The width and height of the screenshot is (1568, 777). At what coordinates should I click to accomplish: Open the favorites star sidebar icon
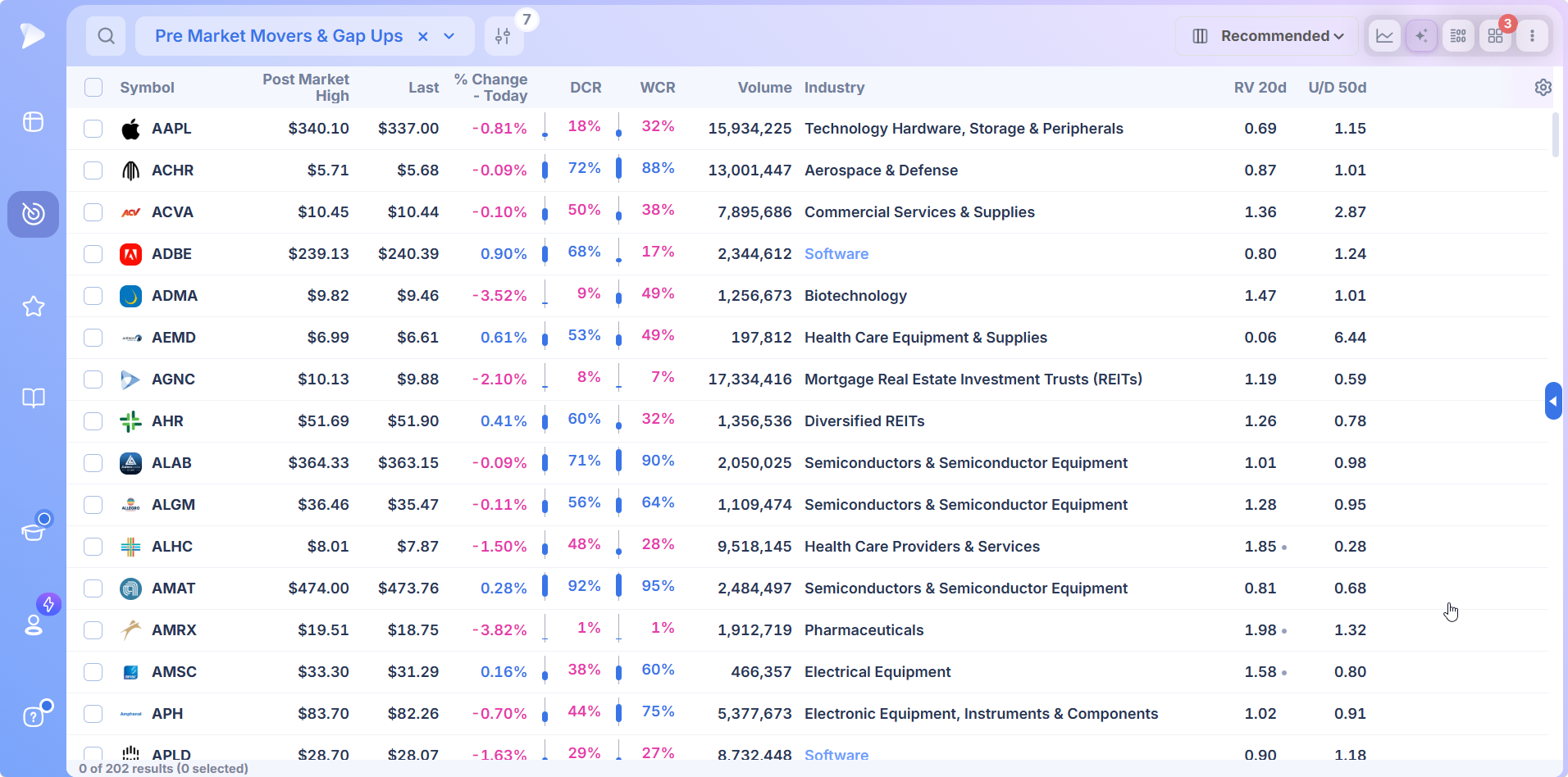tap(33, 307)
